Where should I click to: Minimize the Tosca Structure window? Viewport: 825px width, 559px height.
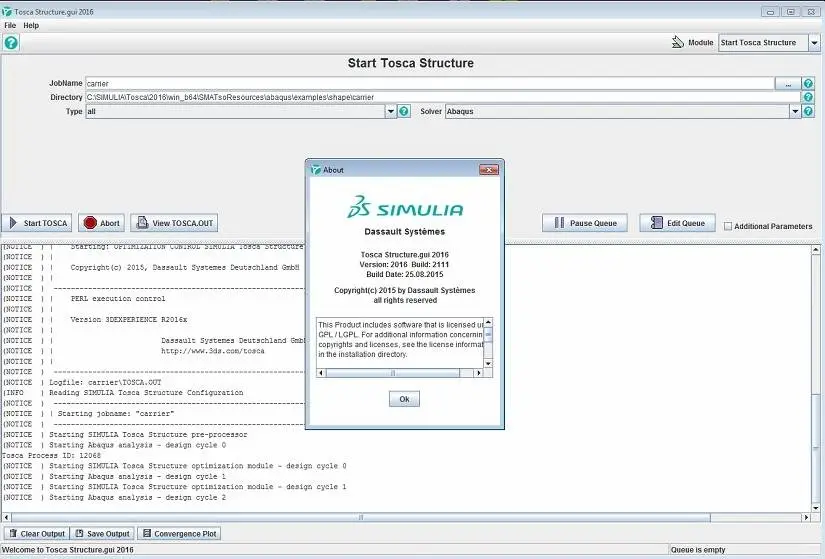tap(770, 12)
